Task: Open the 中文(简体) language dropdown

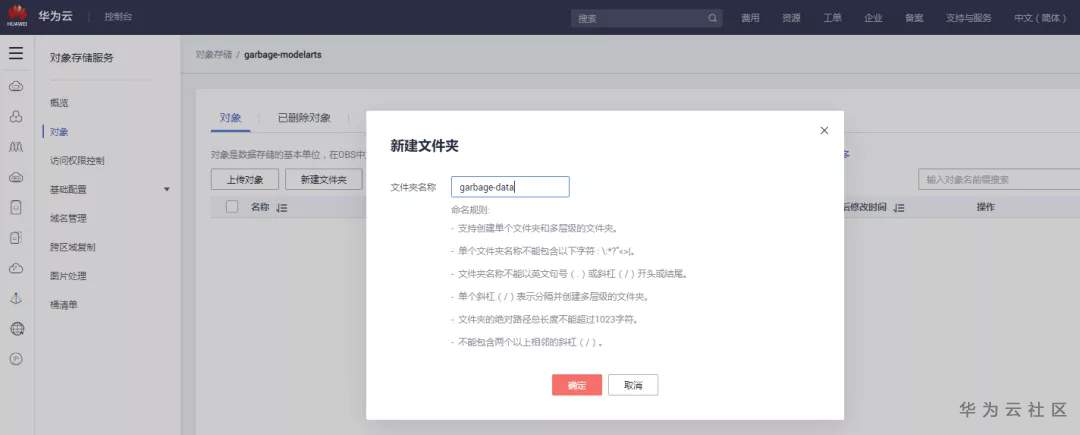Action: pos(1040,19)
